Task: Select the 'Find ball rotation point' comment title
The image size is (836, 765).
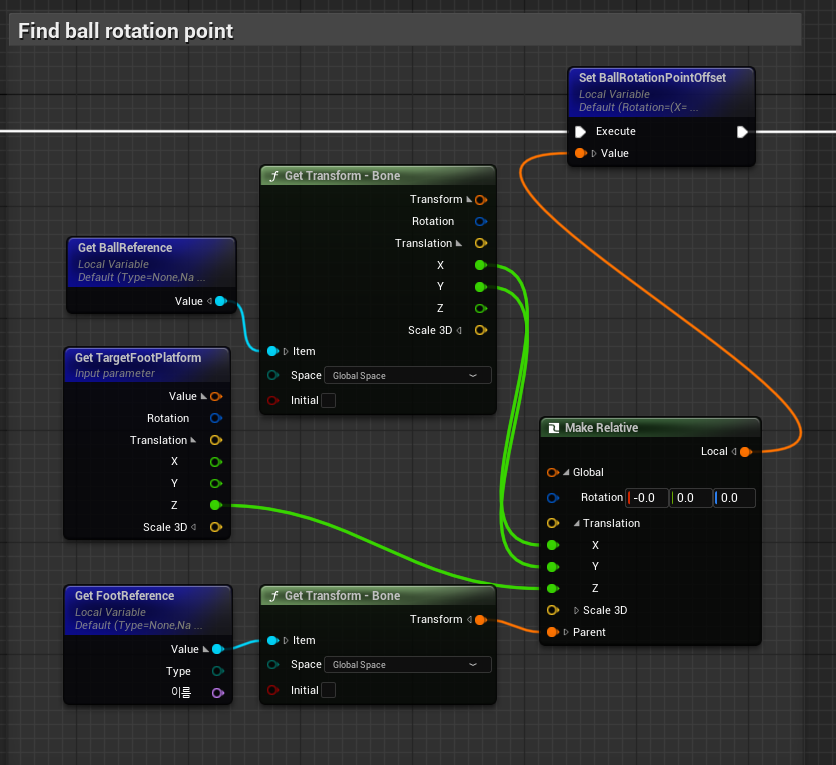Action: click(x=126, y=31)
